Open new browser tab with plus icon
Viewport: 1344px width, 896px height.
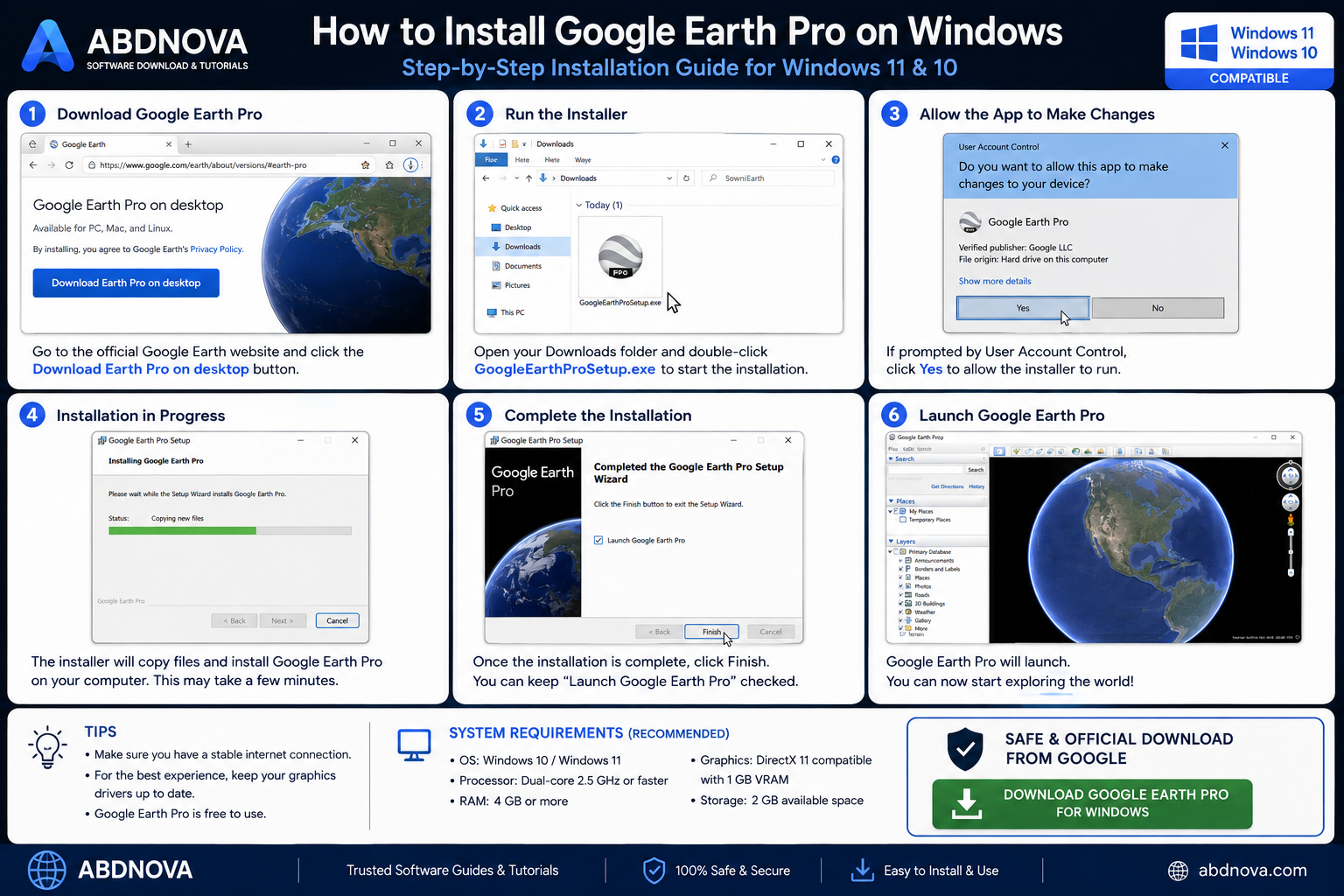click(x=188, y=144)
